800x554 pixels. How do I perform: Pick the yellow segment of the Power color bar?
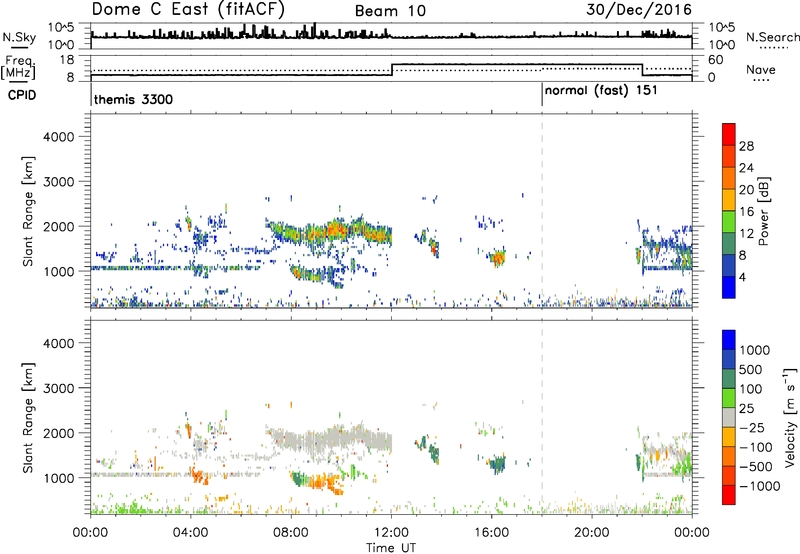(x=729, y=200)
